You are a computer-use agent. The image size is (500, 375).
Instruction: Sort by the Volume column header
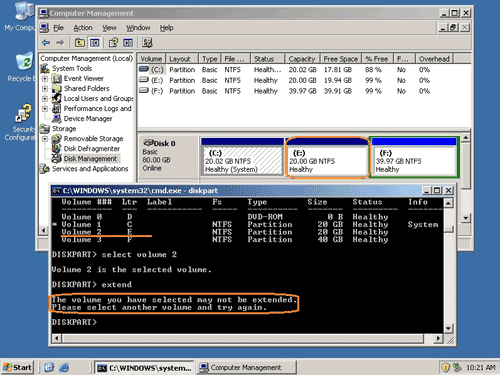point(151,59)
